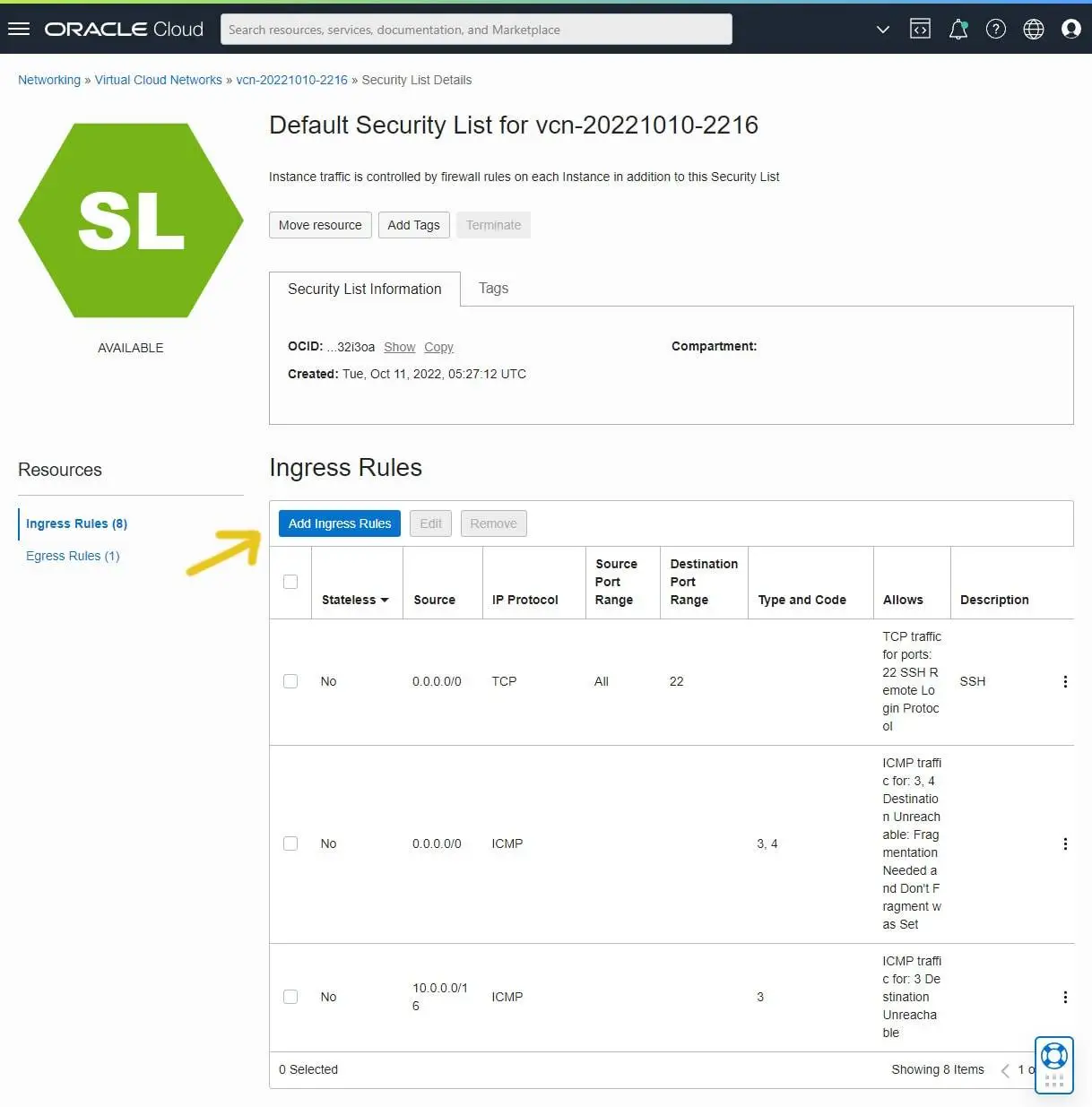This screenshot has height=1107, width=1092.
Task: Open actions menu for the 10.0.0.0/16 rule
Action: 1065,998
